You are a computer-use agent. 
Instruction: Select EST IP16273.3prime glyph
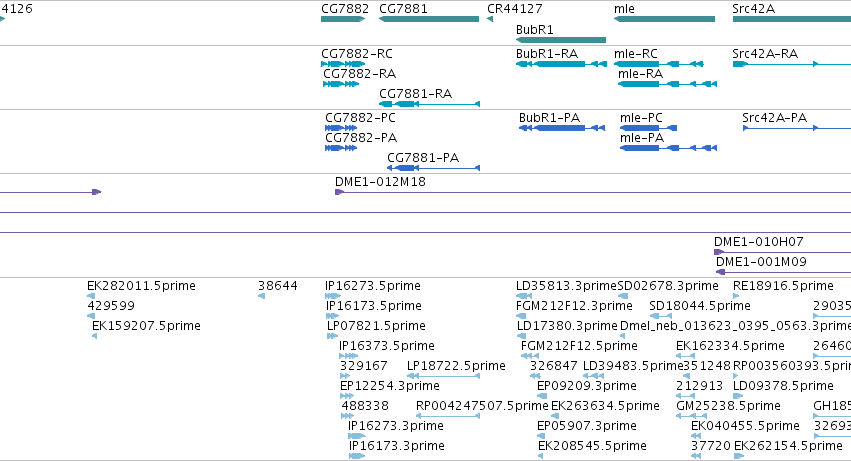357,436
